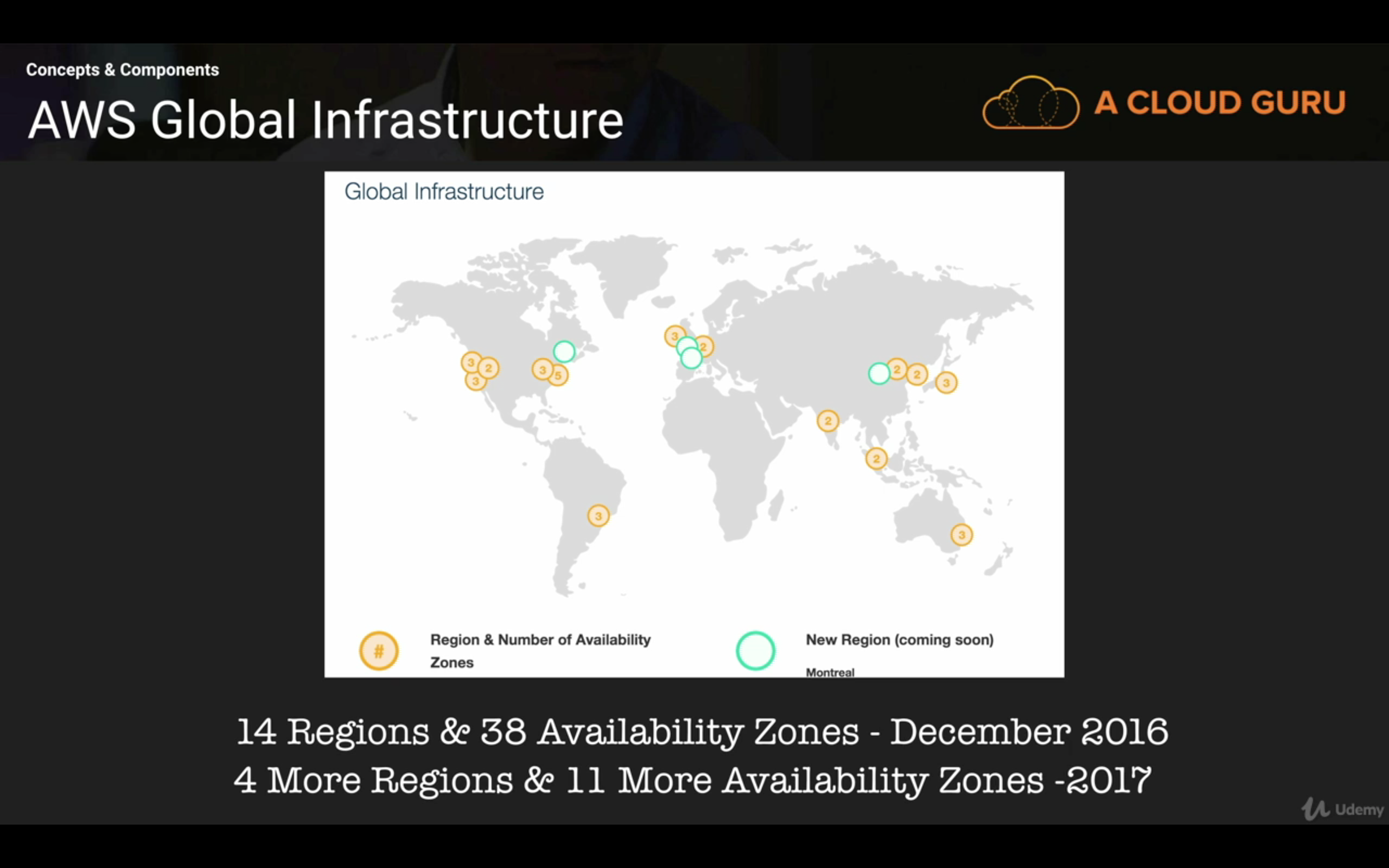Select the 5-zone marker on US east coast
The width and height of the screenshot is (1389, 868).
(x=558, y=376)
